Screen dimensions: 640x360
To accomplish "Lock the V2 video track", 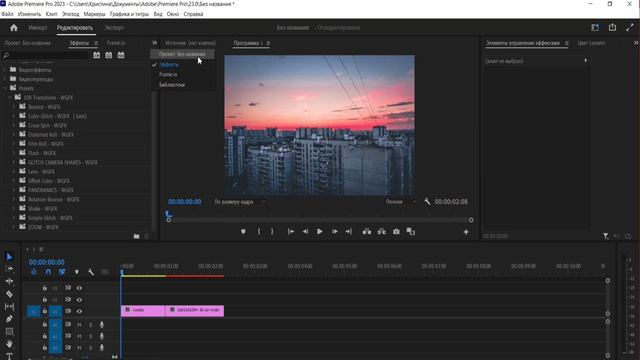I will tap(44, 300).
